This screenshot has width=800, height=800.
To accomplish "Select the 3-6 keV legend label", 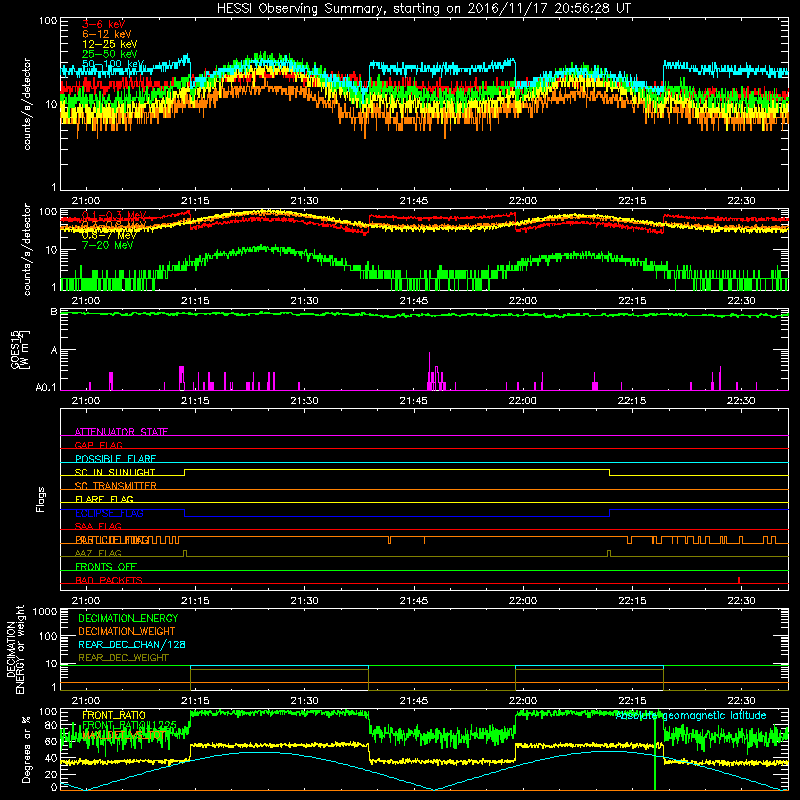I will (x=103, y=24).
